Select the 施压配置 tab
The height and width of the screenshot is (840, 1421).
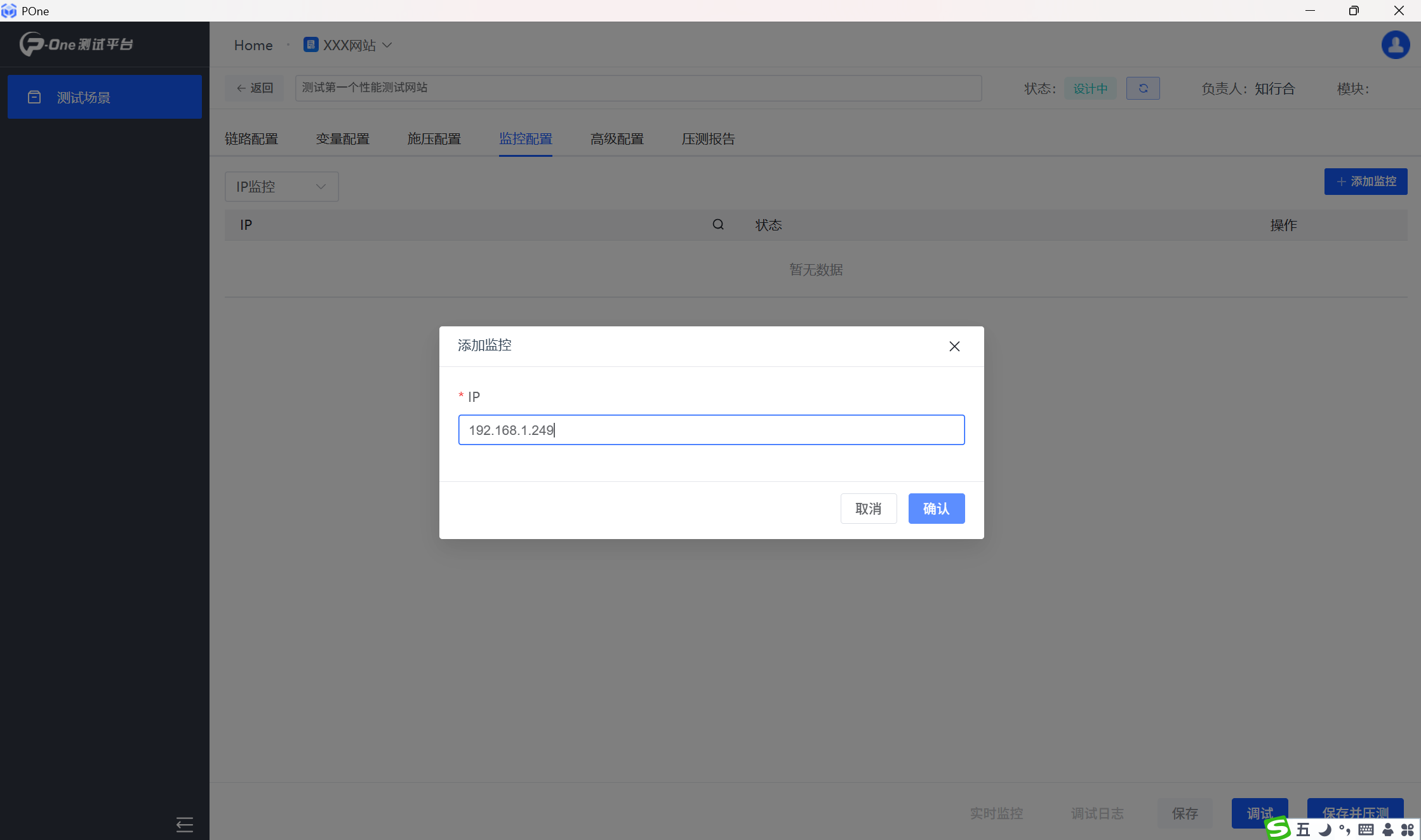click(x=434, y=139)
